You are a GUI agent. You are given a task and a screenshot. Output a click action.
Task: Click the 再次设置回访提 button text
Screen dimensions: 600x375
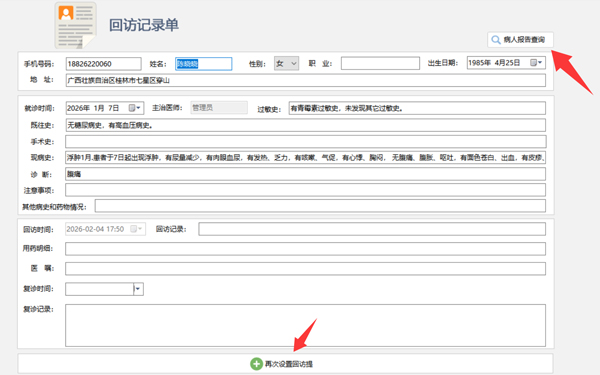coord(289,364)
